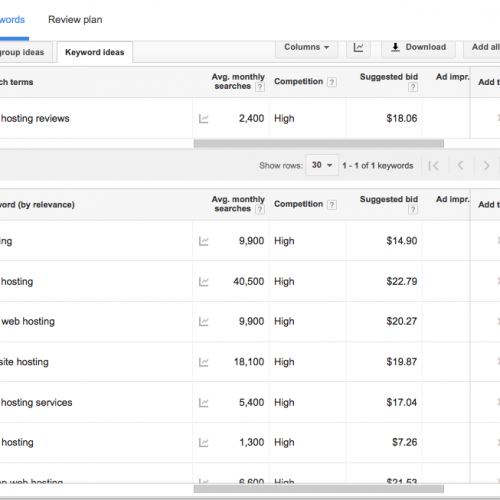This screenshot has width=500, height=500.
Task: Expand the Columns dropdown
Action: click(x=307, y=48)
